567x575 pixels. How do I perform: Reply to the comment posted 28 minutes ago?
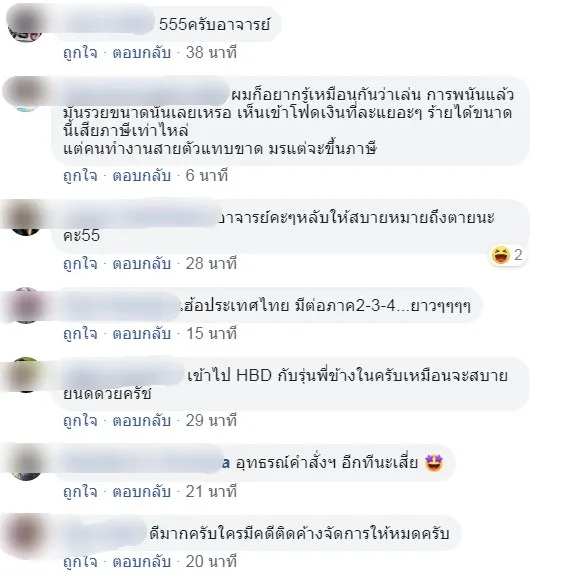(142, 264)
